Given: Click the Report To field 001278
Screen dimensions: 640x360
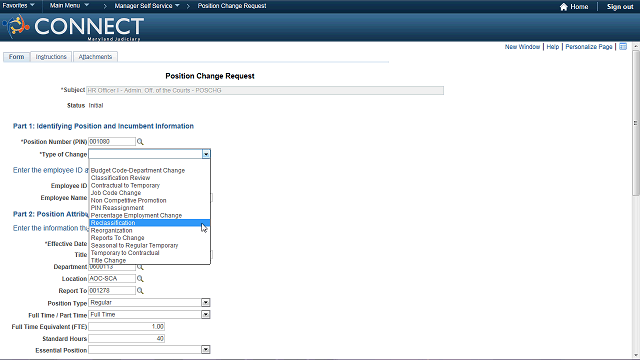Looking at the screenshot, I should 112,291.
